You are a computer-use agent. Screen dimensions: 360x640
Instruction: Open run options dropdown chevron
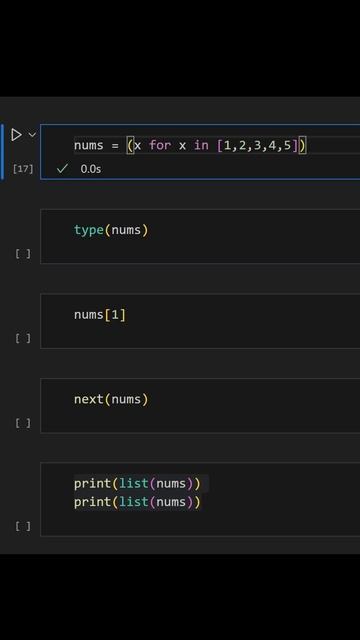click(x=32, y=135)
